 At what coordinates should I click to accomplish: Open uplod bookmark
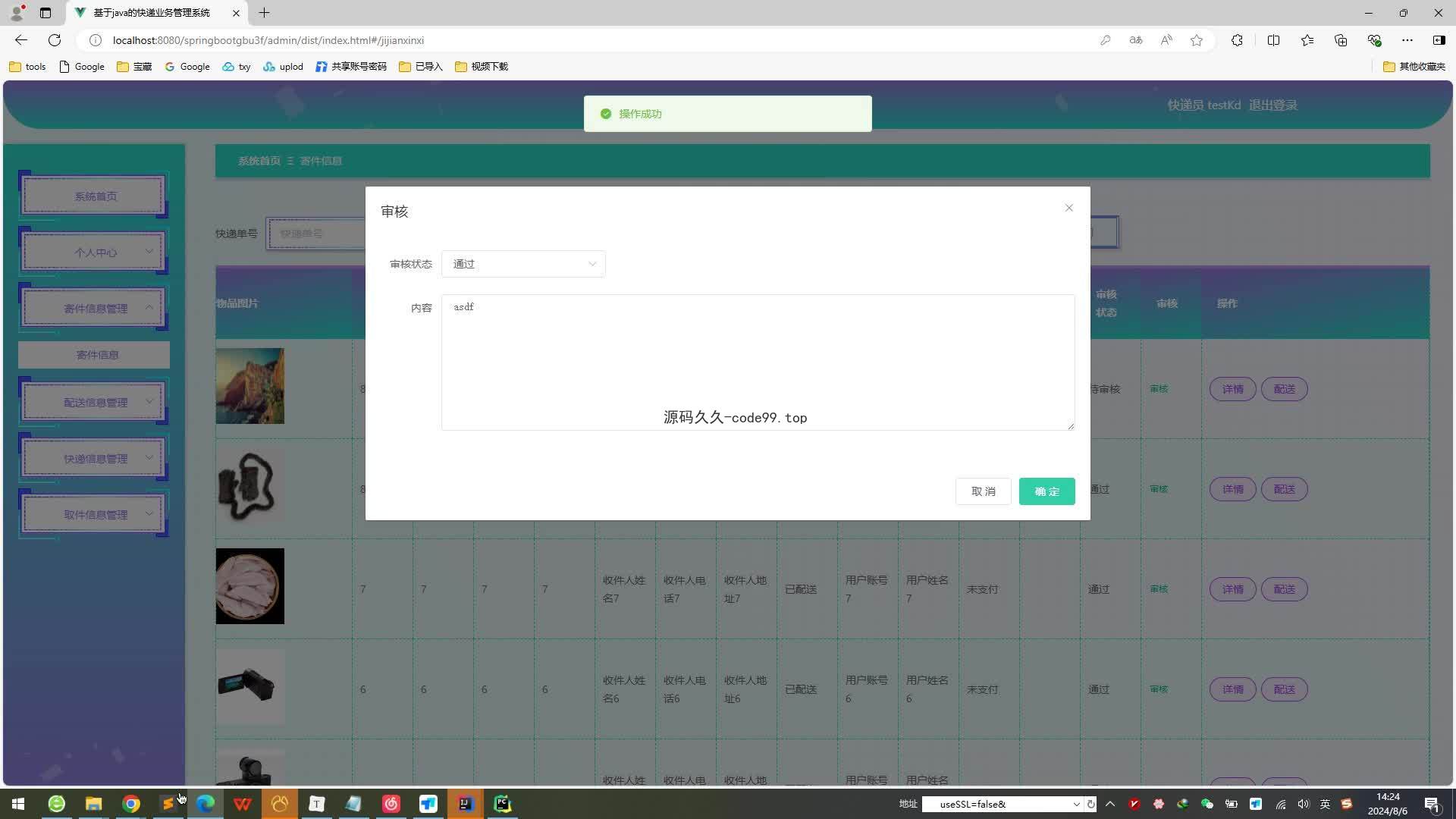tap(283, 67)
